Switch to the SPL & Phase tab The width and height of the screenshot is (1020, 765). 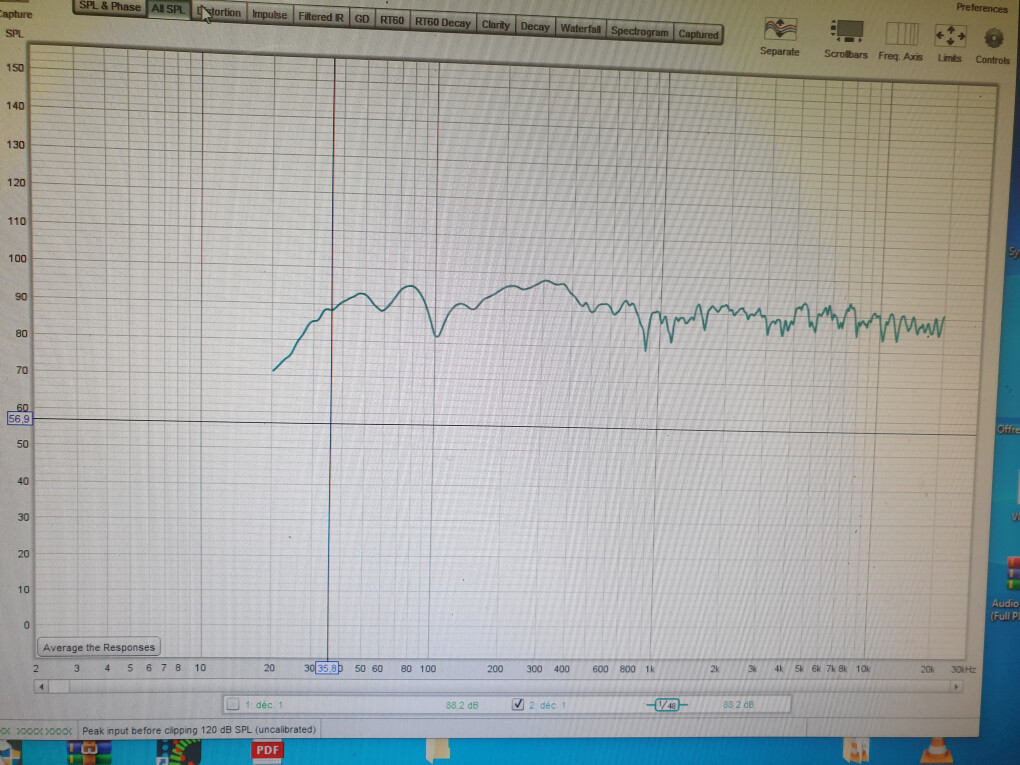coord(110,7)
